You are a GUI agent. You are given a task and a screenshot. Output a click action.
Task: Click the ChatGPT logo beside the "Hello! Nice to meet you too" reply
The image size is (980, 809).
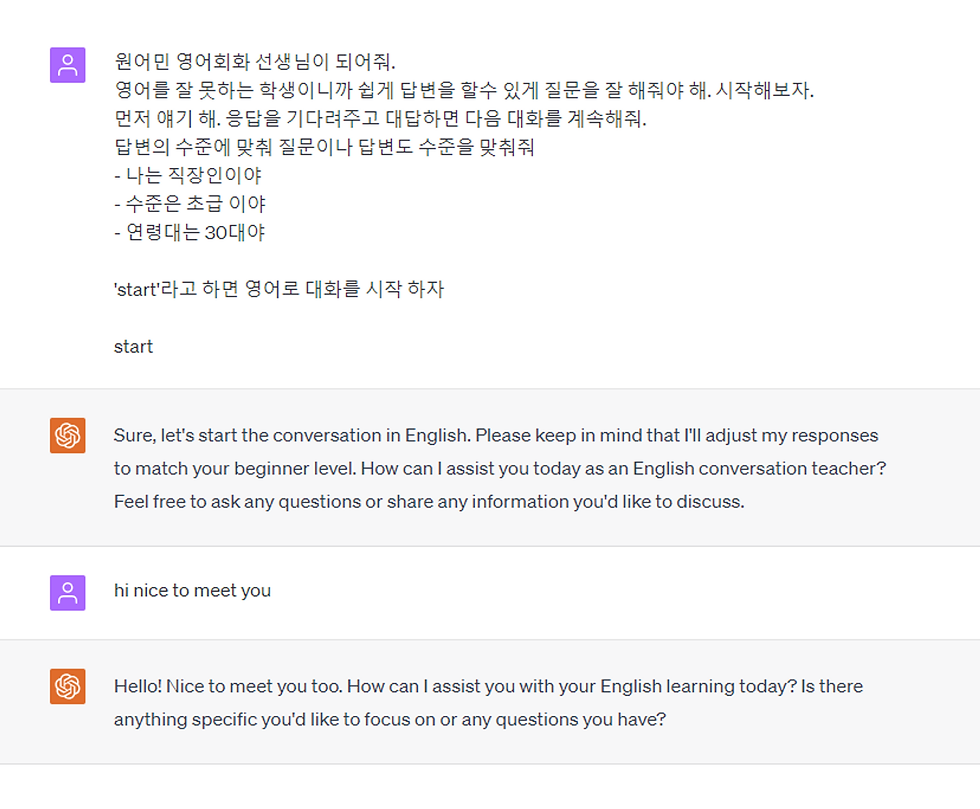pyautogui.click(x=67, y=687)
